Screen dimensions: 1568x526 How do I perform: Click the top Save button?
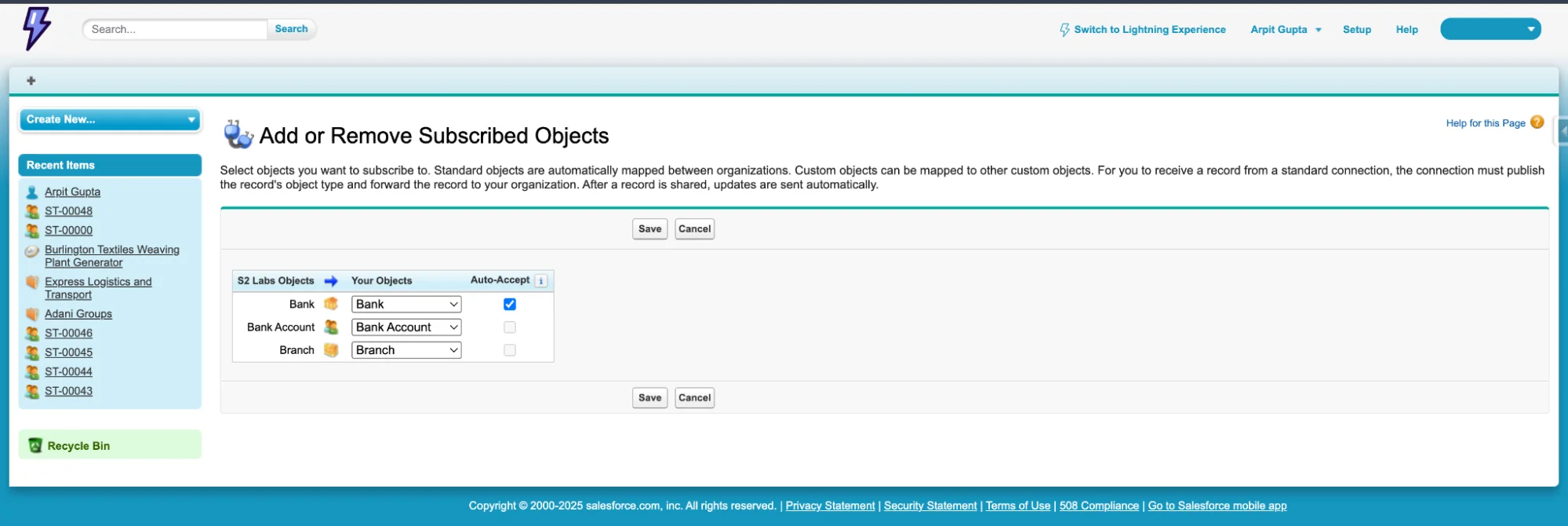(x=649, y=229)
